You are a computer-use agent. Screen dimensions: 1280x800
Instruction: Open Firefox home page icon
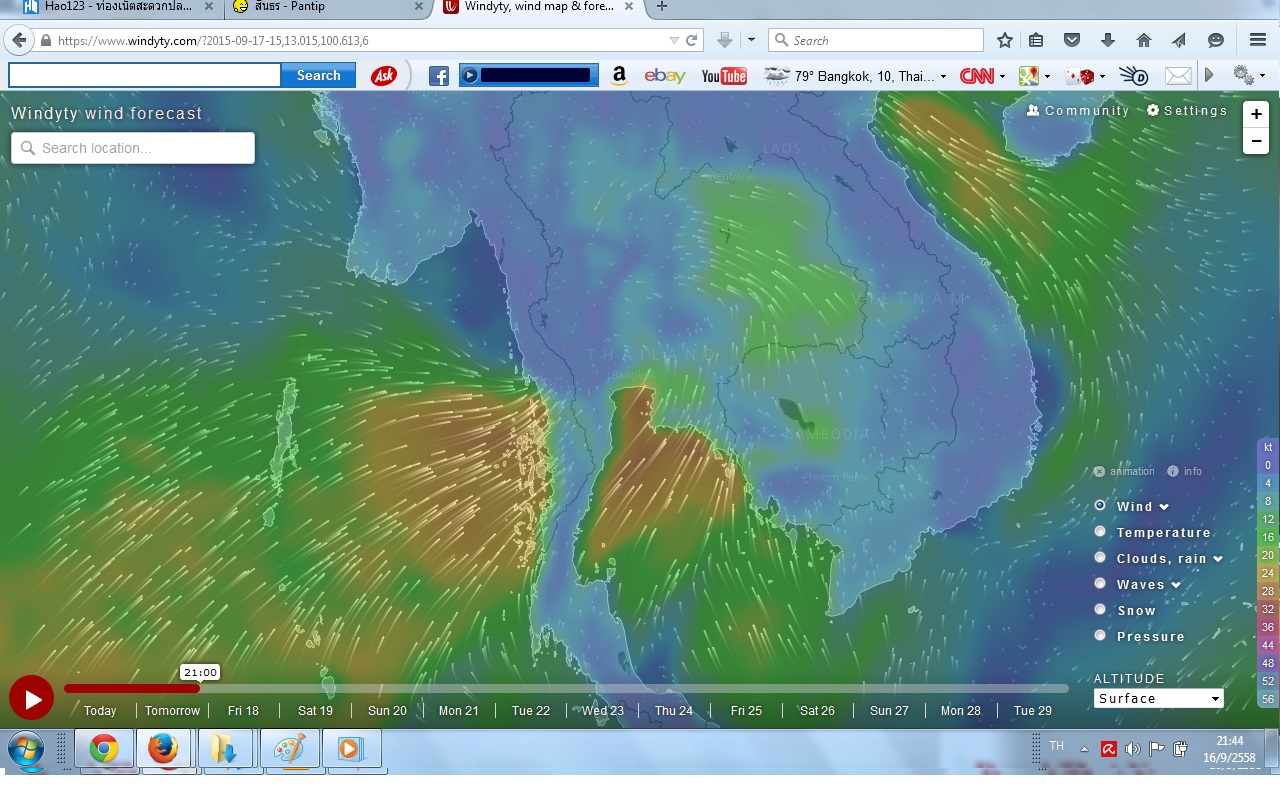[x=1144, y=40]
